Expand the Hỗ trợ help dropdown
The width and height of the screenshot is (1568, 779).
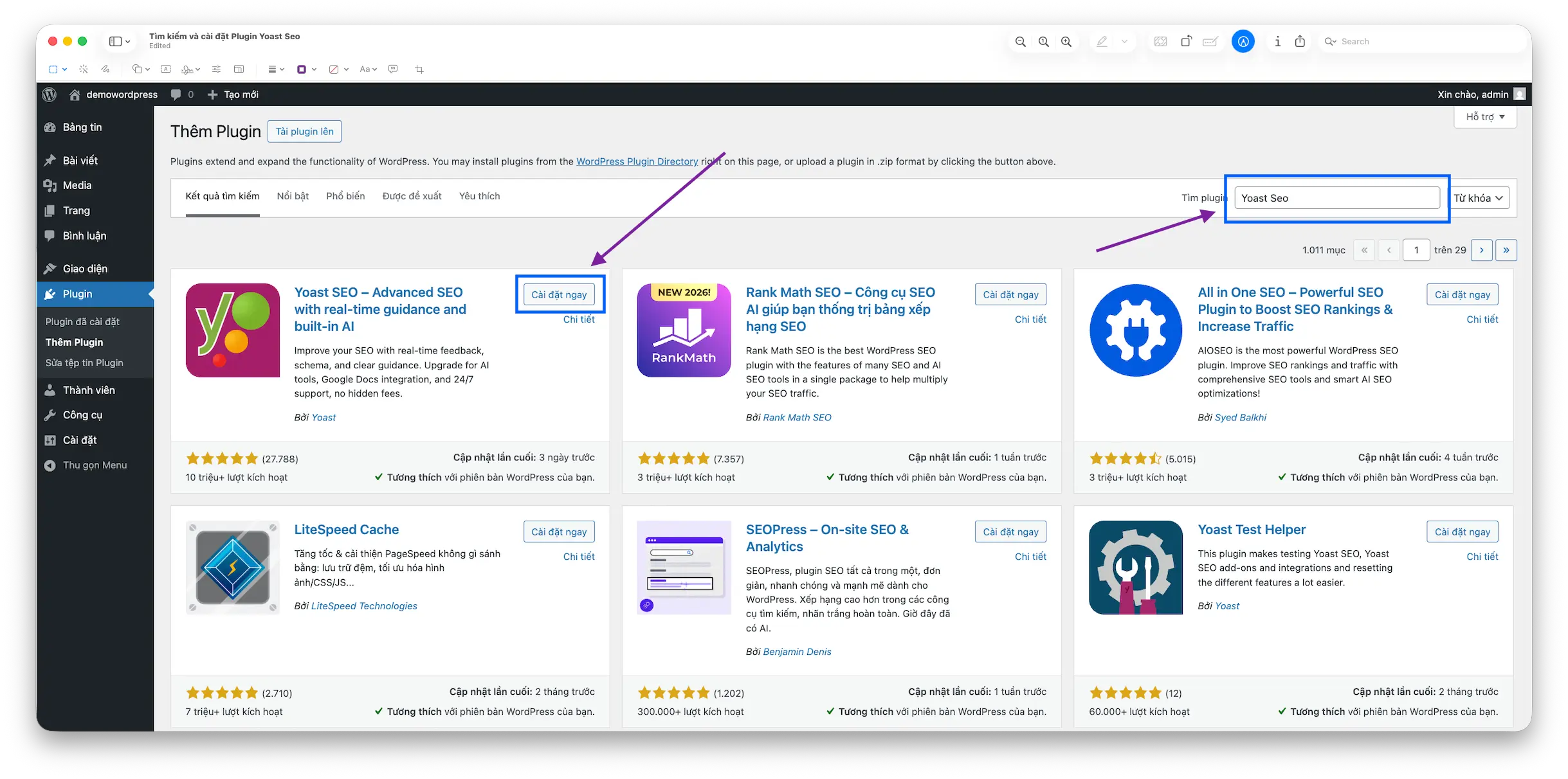point(1485,117)
